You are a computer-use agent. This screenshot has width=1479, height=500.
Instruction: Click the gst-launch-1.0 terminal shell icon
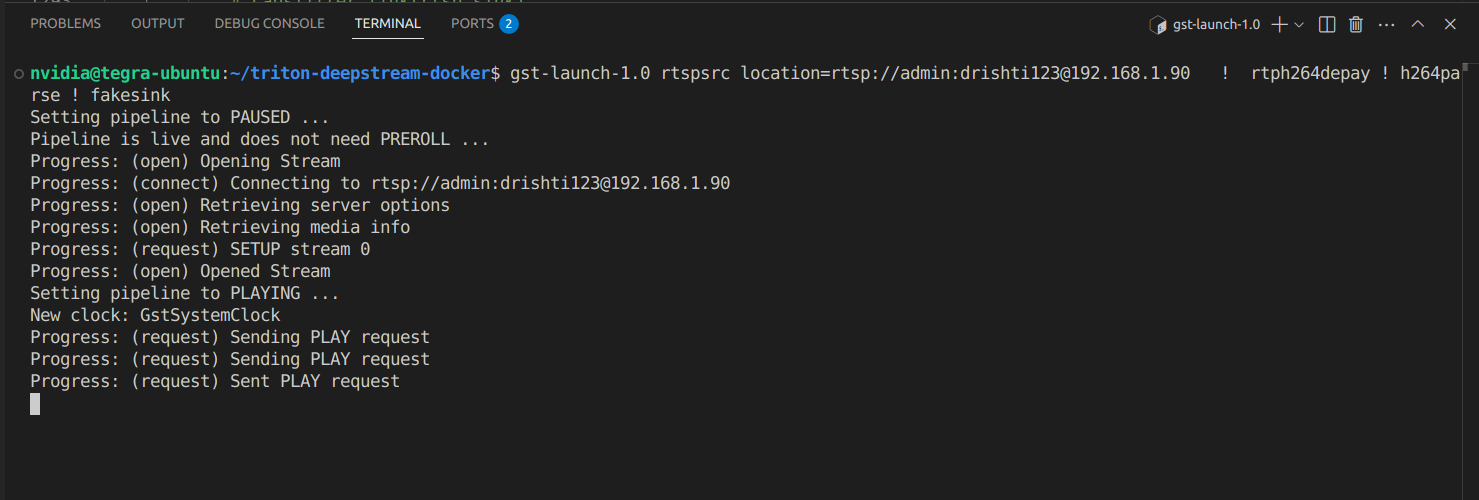(1157, 24)
